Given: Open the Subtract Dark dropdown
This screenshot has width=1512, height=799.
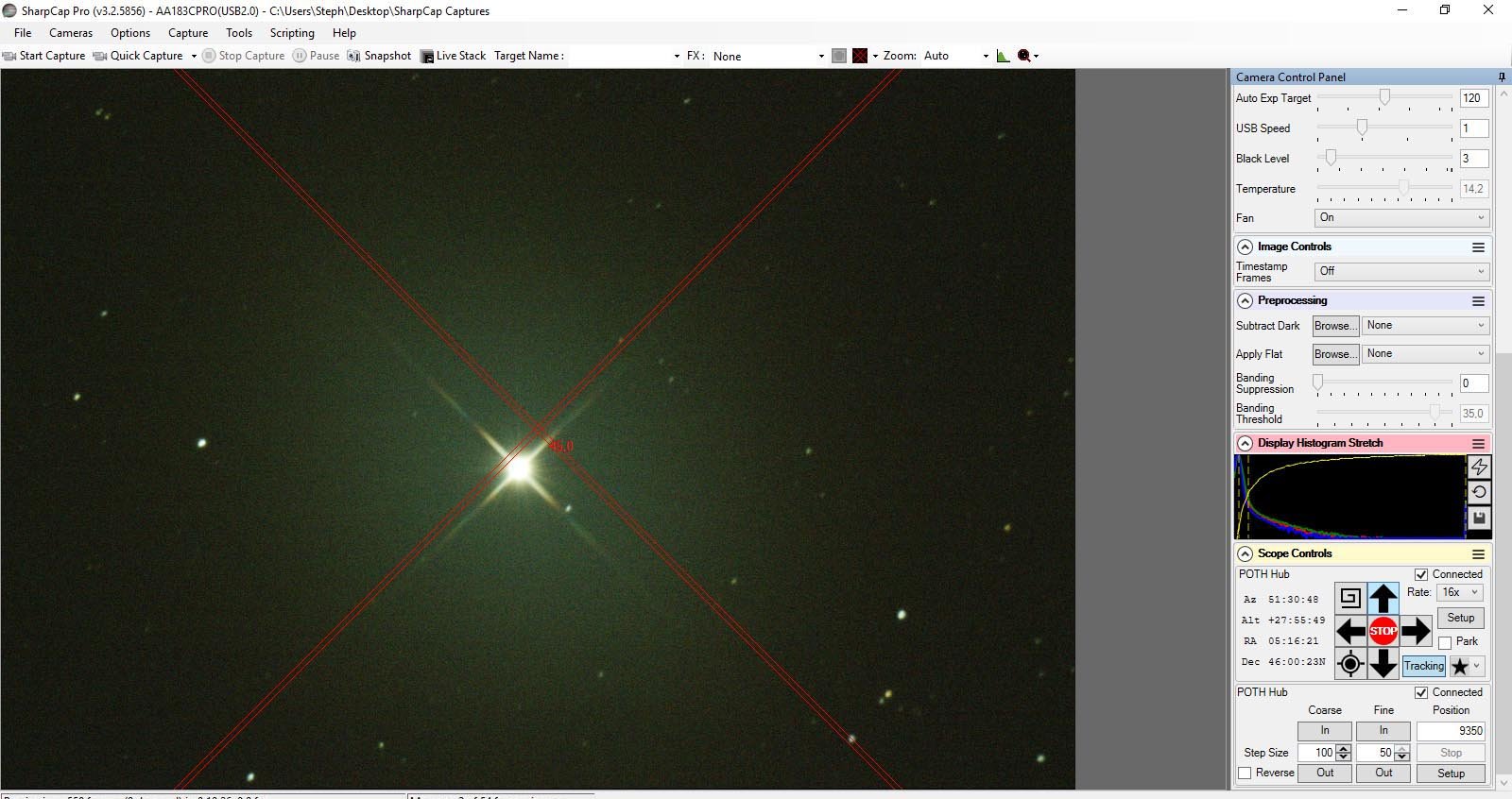Looking at the screenshot, I should point(1426,325).
